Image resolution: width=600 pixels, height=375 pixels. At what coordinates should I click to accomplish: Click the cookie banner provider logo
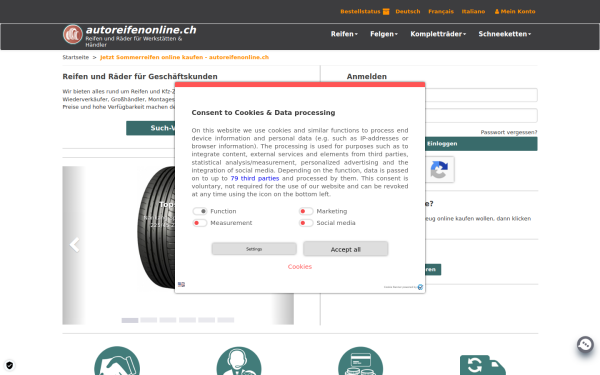420,287
